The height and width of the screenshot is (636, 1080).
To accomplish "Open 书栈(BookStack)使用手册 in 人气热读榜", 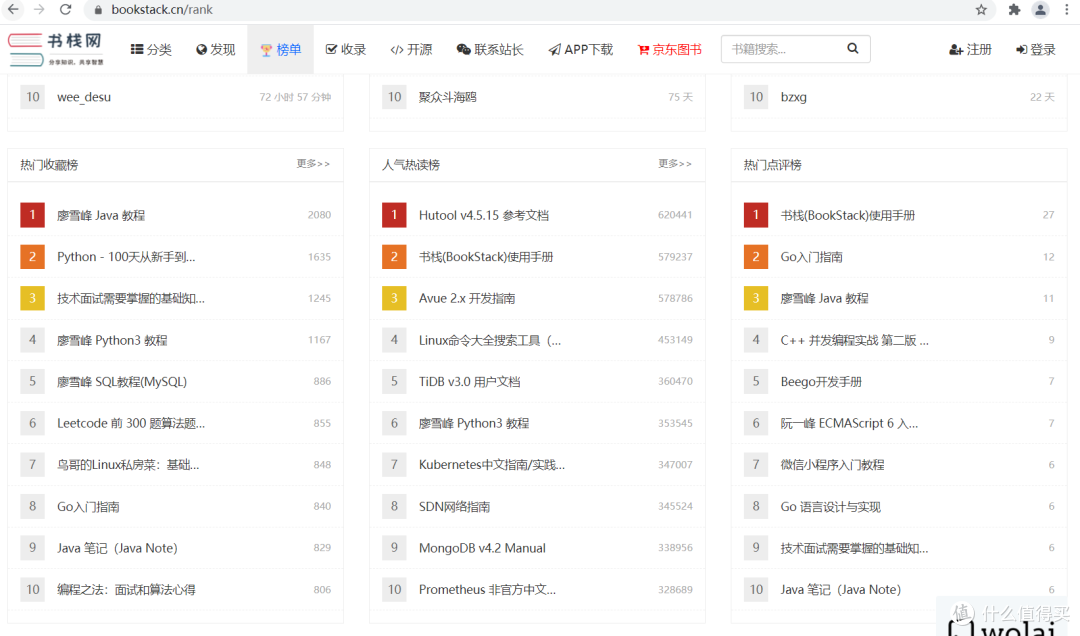I will (x=486, y=257).
